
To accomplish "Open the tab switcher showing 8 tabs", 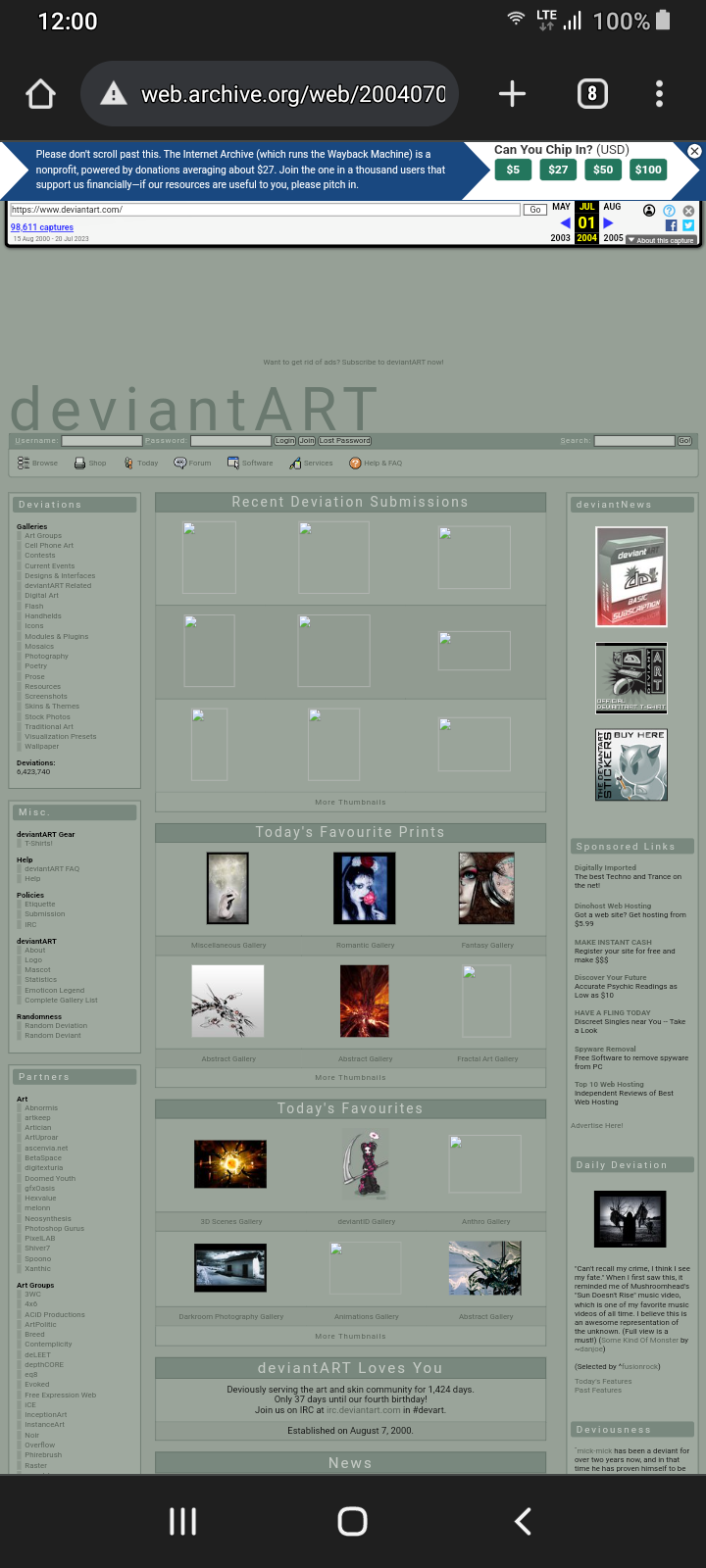I will coord(591,94).
